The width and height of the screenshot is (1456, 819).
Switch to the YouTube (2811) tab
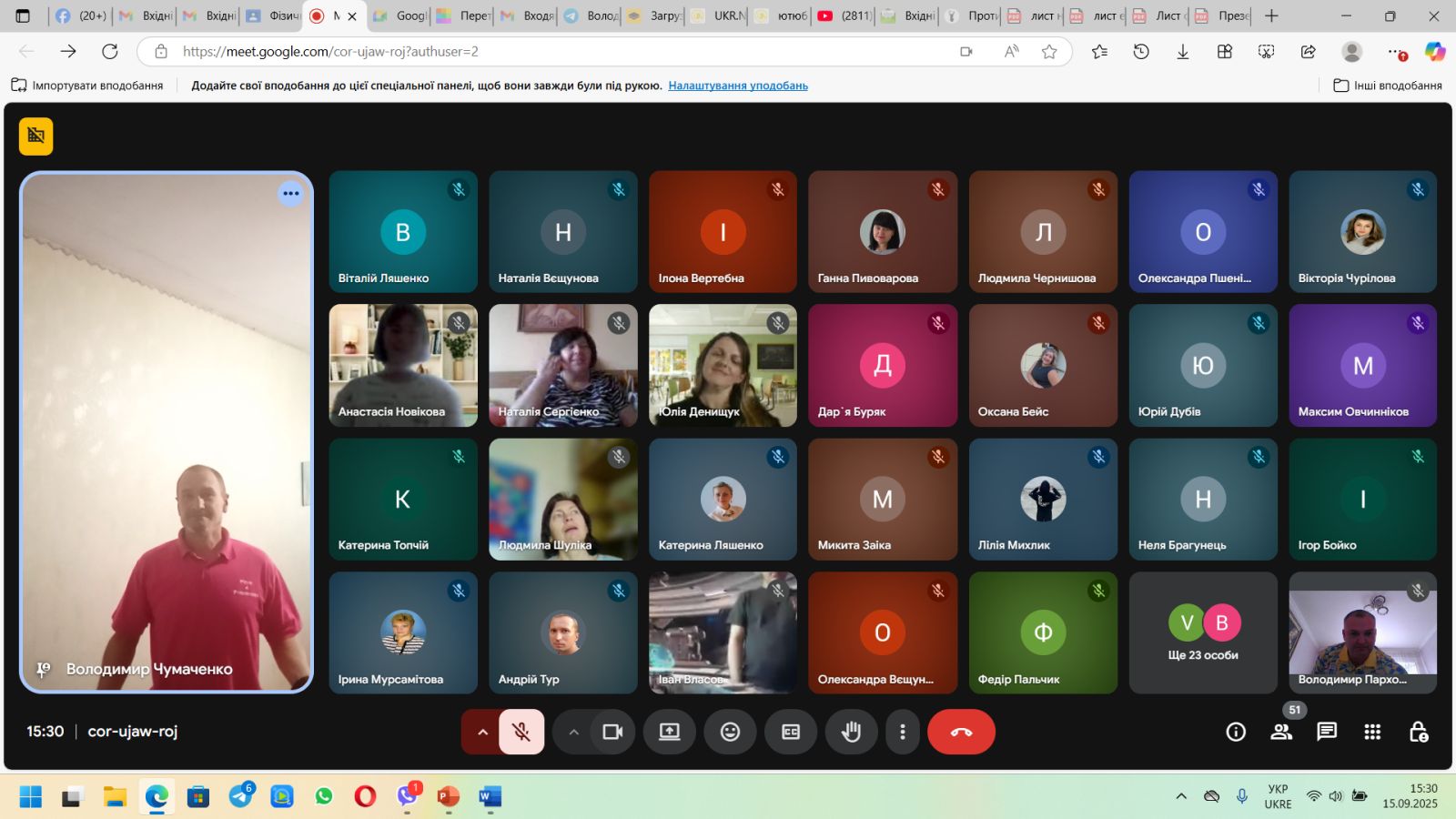844,15
